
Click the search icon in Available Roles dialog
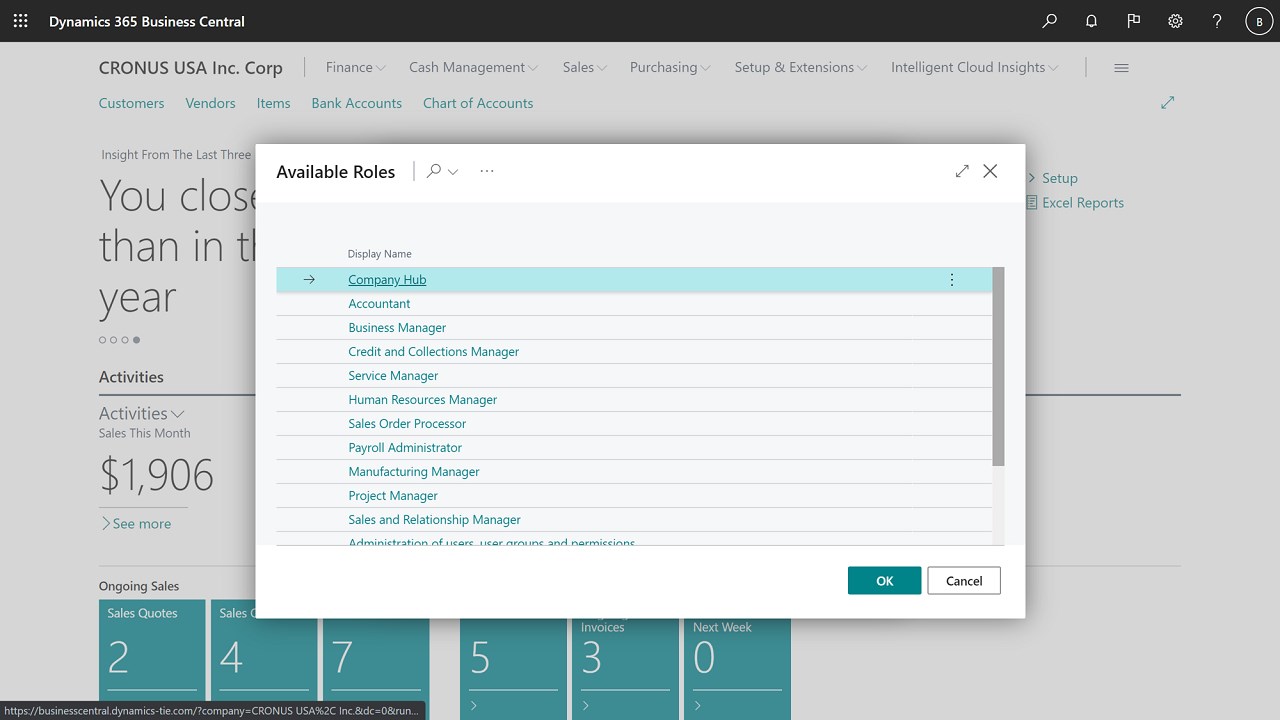433,171
